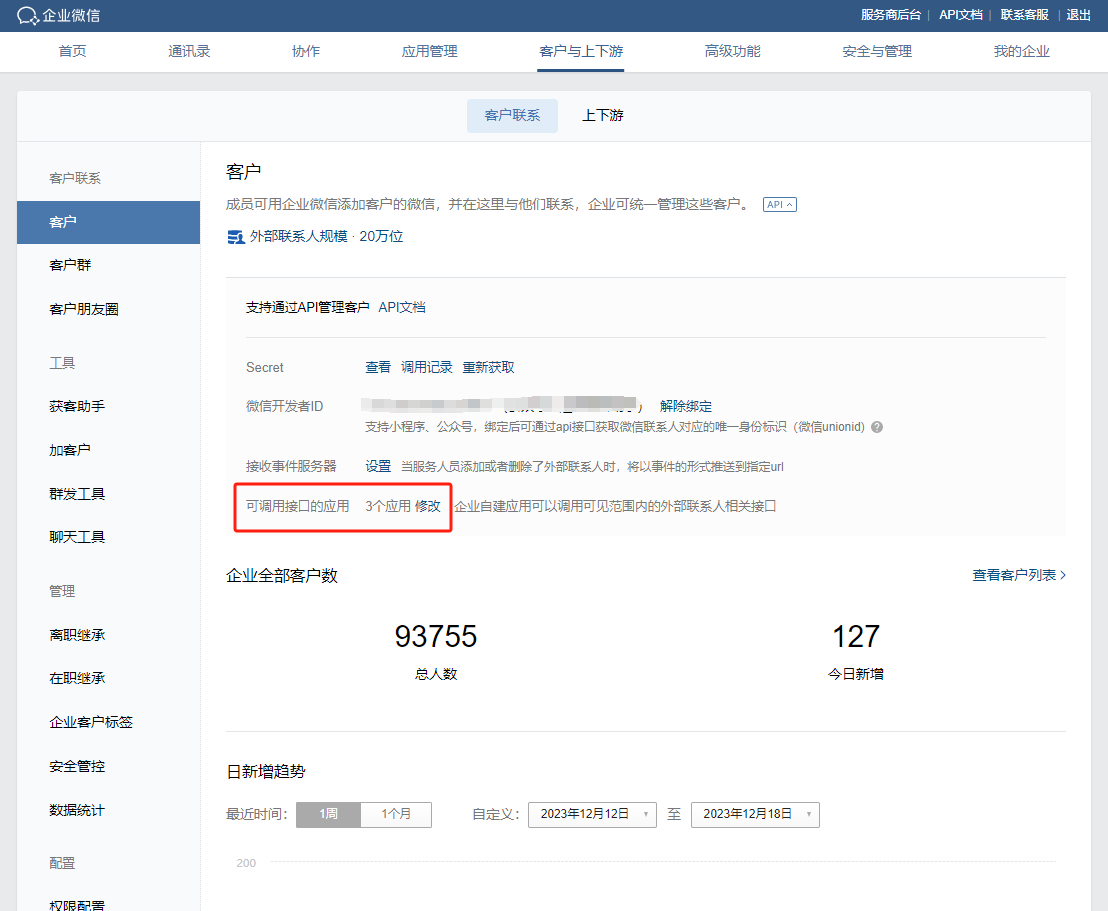The height and width of the screenshot is (911, 1108).
Task: Open 通讯录 in the top navigation
Action: coord(189,51)
